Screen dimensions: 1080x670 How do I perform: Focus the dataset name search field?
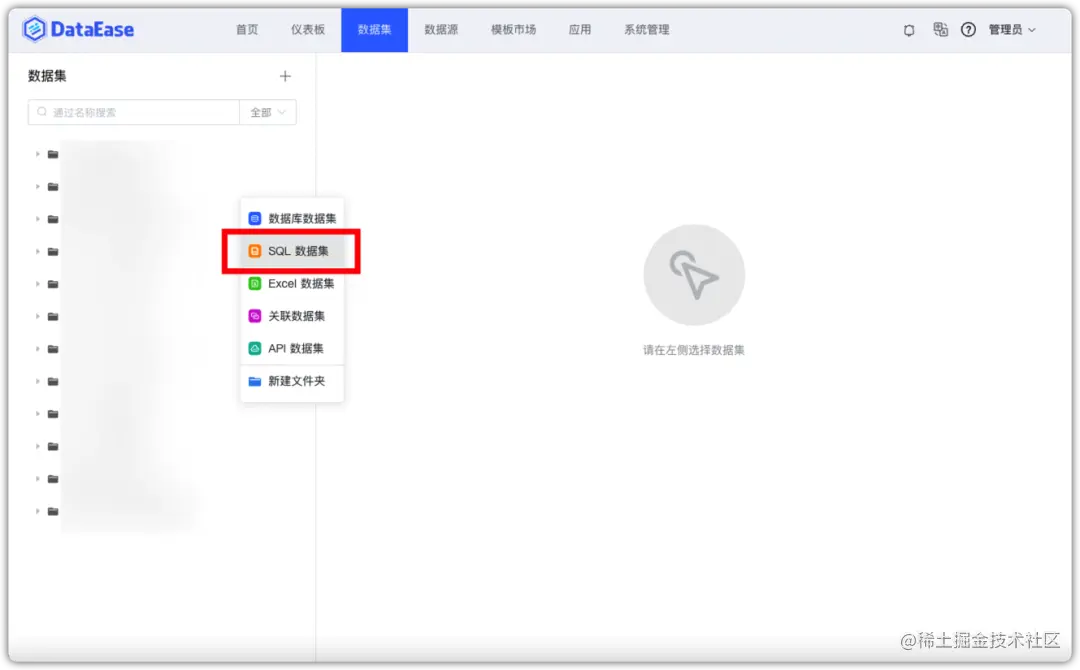(134, 112)
